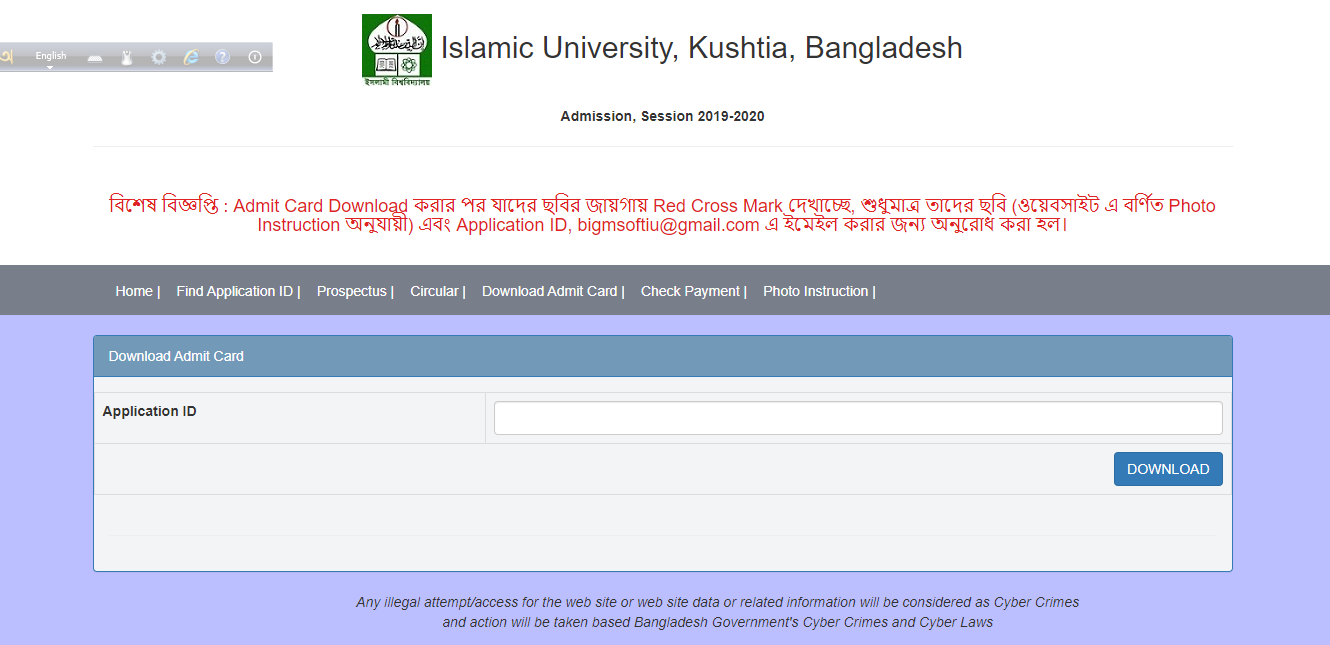This screenshot has width=1330, height=645.
Task: Click inside the Application ID input field
Action: 857,417
